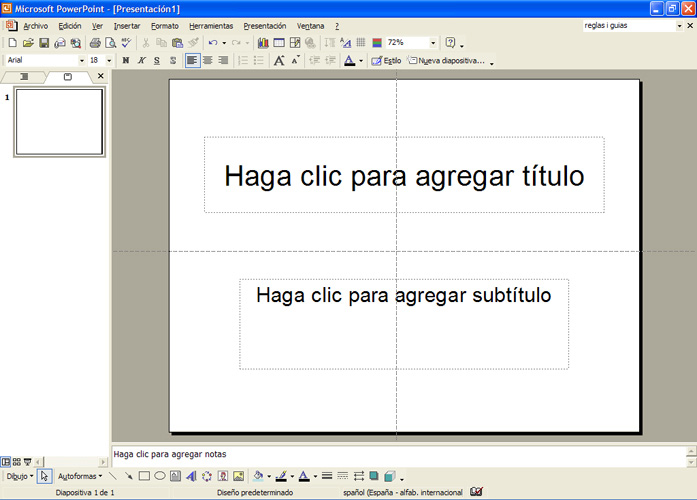Screen dimensions: 697x500
Task: Undo the last action
Action: tap(213, 43)
